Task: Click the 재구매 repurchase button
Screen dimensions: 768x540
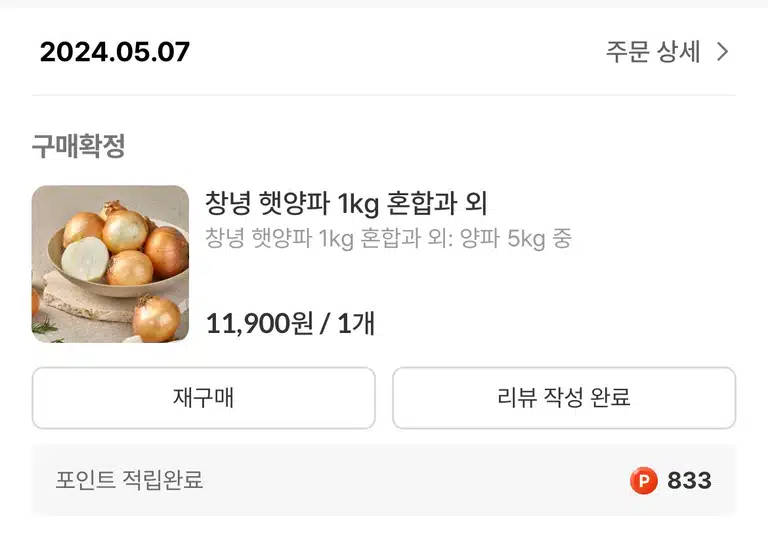Action: click(204, 398)
